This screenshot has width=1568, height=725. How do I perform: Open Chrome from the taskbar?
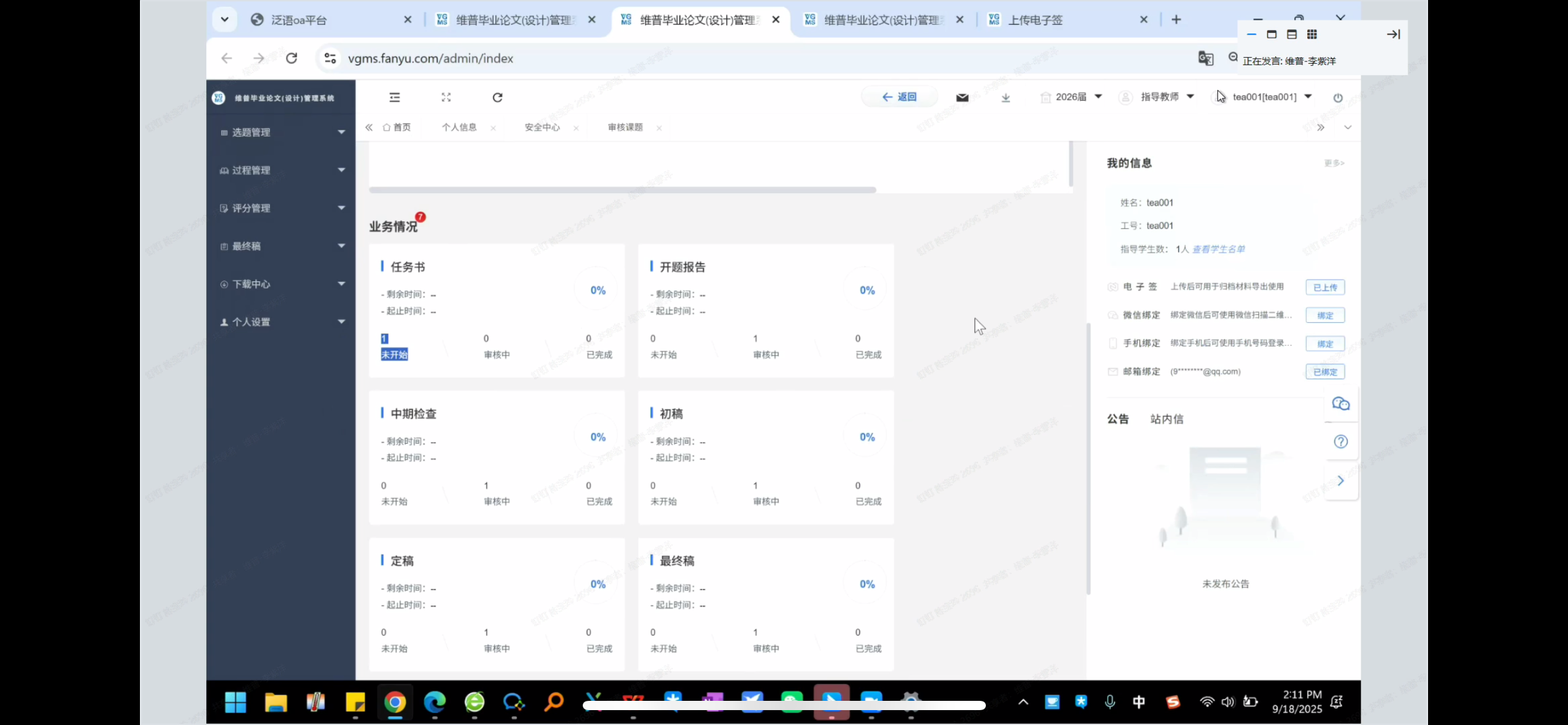(396, 702)
